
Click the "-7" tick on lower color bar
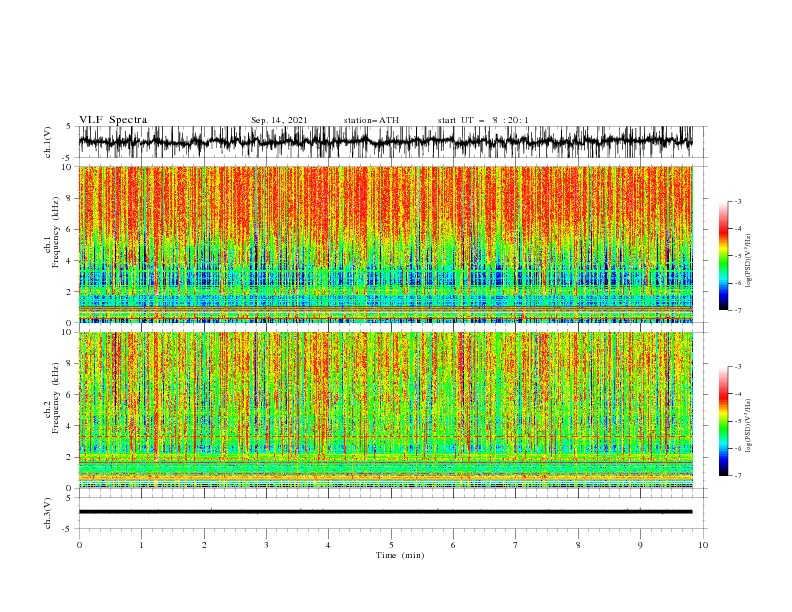click(x=738, y=476)
